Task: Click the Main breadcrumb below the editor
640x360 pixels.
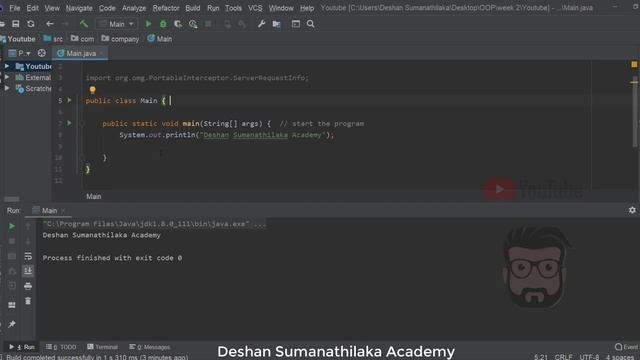Action: click(x=93, y=197)
